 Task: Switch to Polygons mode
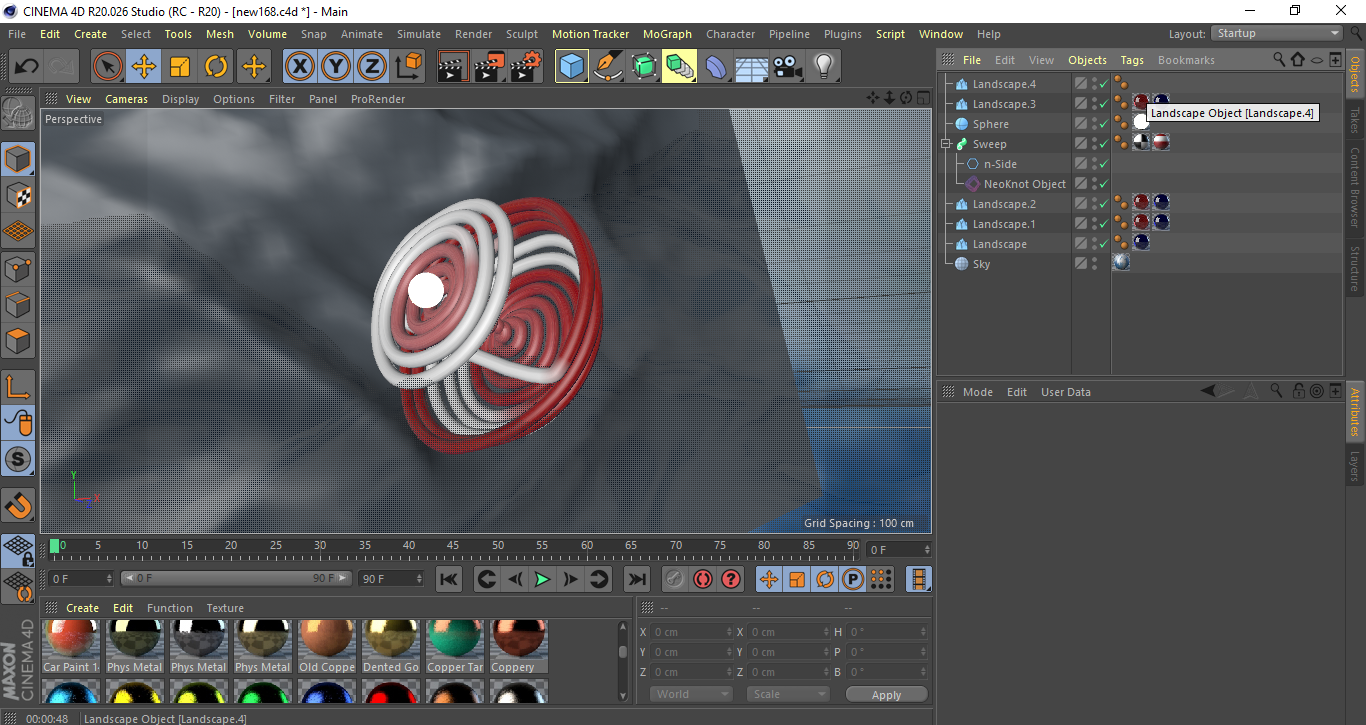click(18, 341)
